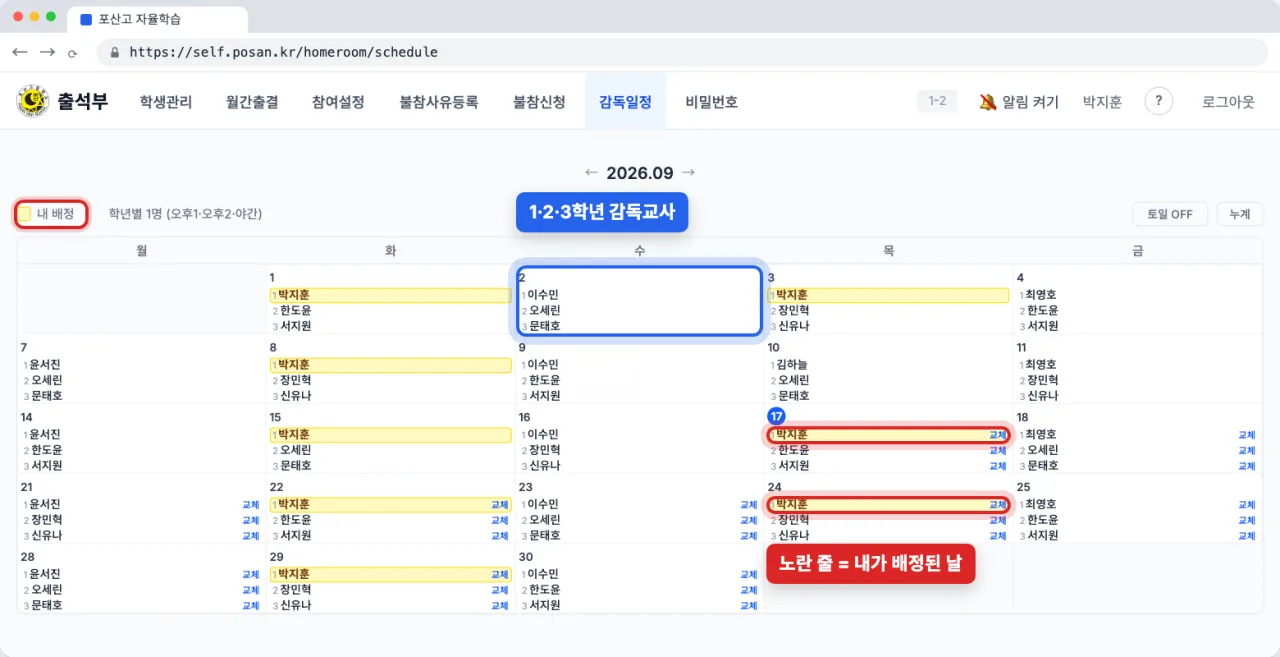The height and width of the screenshot is (657, 1280).
Task: Click 박지훈 row on day 1
Action: tap(390, 295)
